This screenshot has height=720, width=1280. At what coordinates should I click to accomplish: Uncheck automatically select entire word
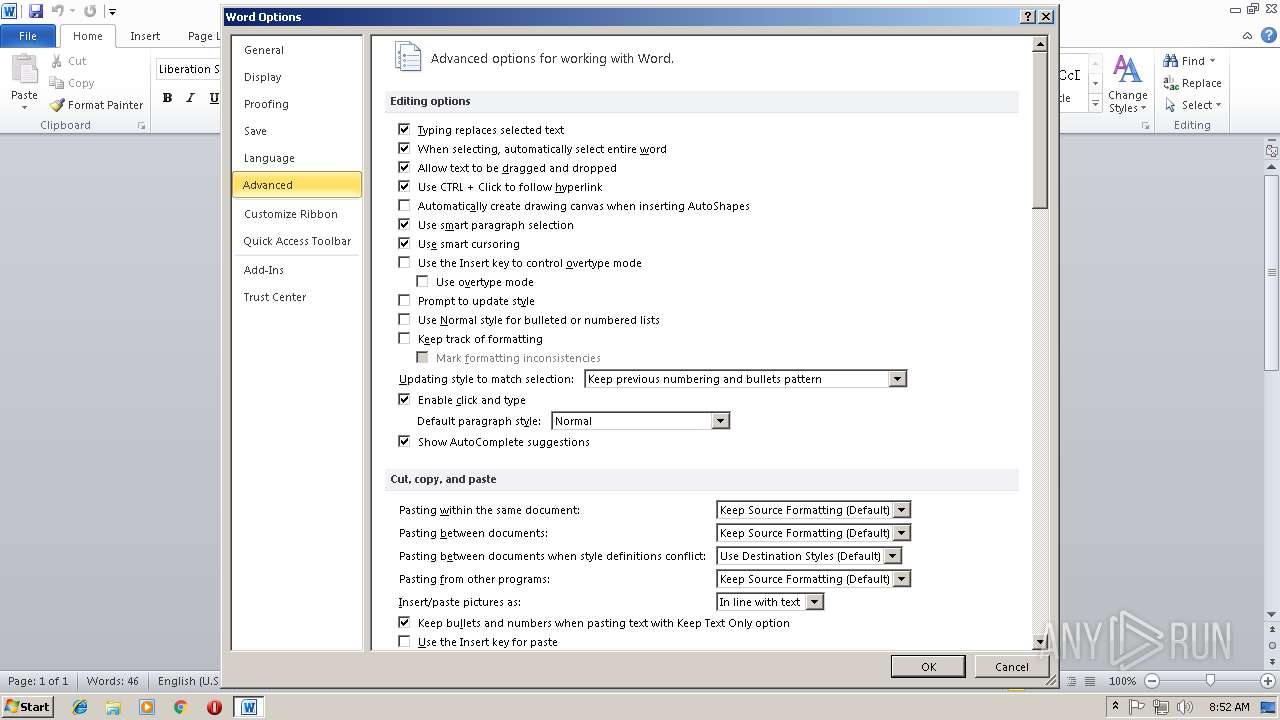tap(404, 149)
